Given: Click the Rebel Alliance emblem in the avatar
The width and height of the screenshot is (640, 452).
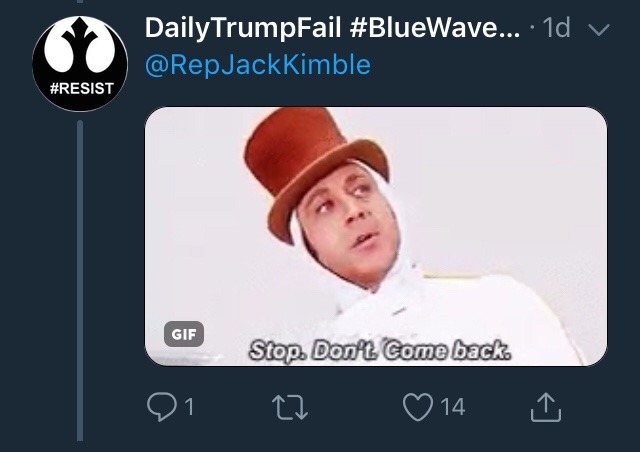Looking at the screenshot, I should tap(80, 47).
